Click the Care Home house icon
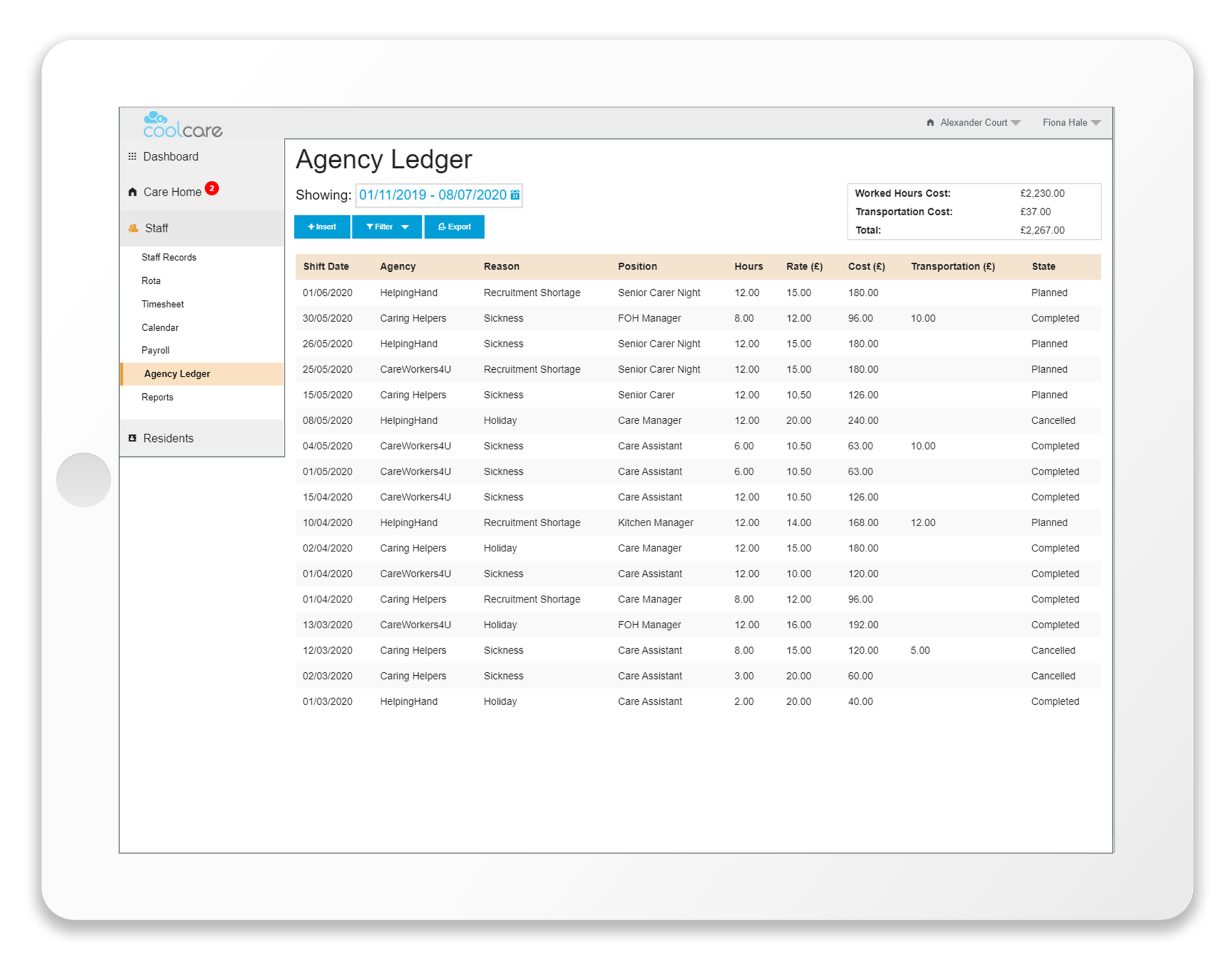Viewport: 1232px width, 959px height. tap(132, 192)
